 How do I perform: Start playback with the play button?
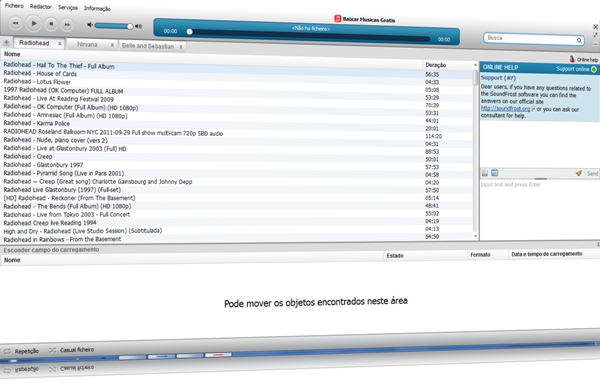pyautogui.click(x=34, y=24)
